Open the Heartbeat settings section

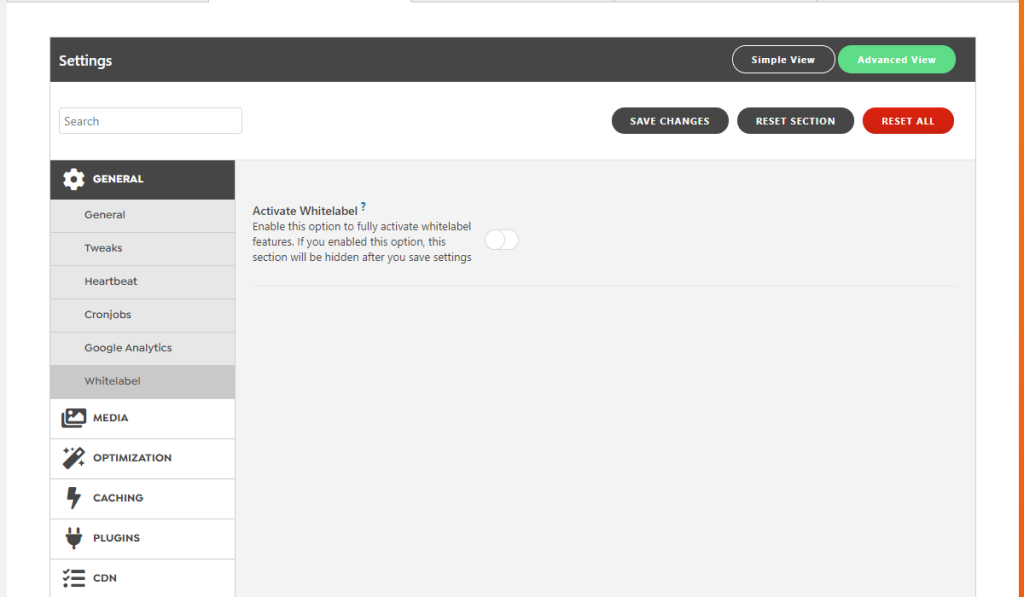click(x=142, y=282)
